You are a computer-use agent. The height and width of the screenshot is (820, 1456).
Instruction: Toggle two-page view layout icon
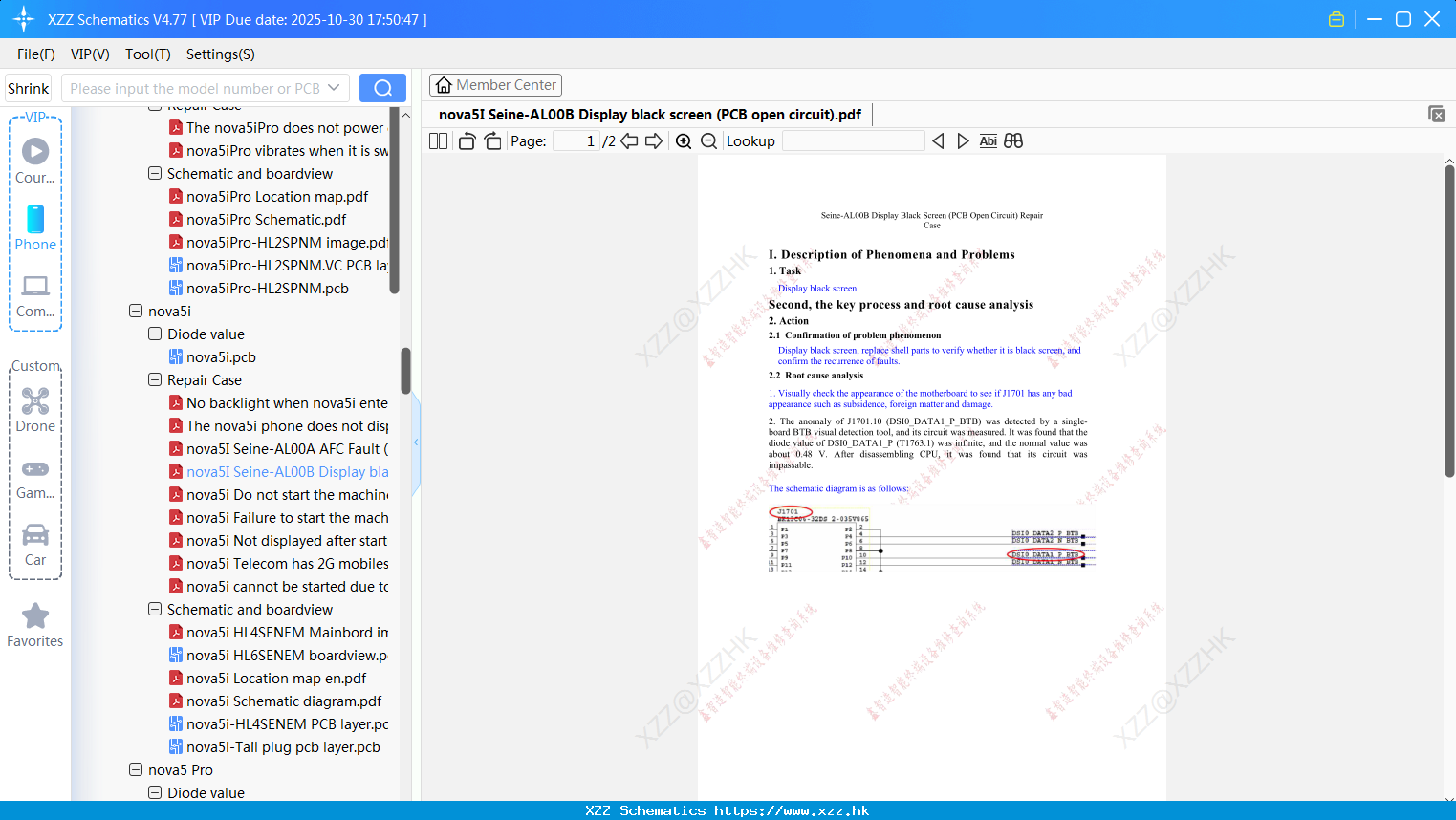coord(439,141)
